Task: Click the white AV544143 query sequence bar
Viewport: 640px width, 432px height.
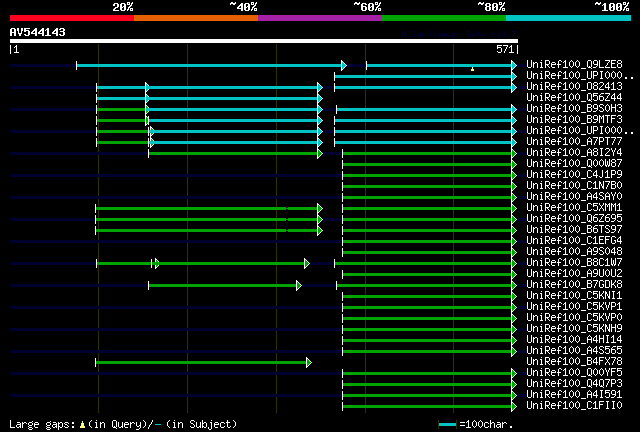Action: [x=264, y=41]
